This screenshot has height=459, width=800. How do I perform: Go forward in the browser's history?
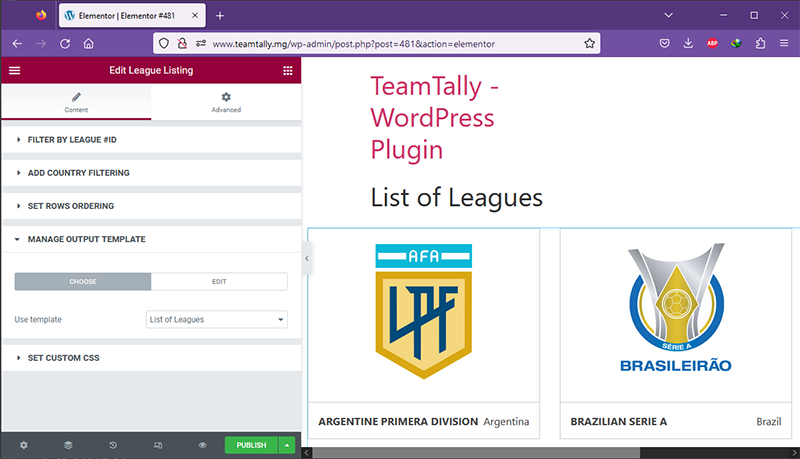point(41,44)
